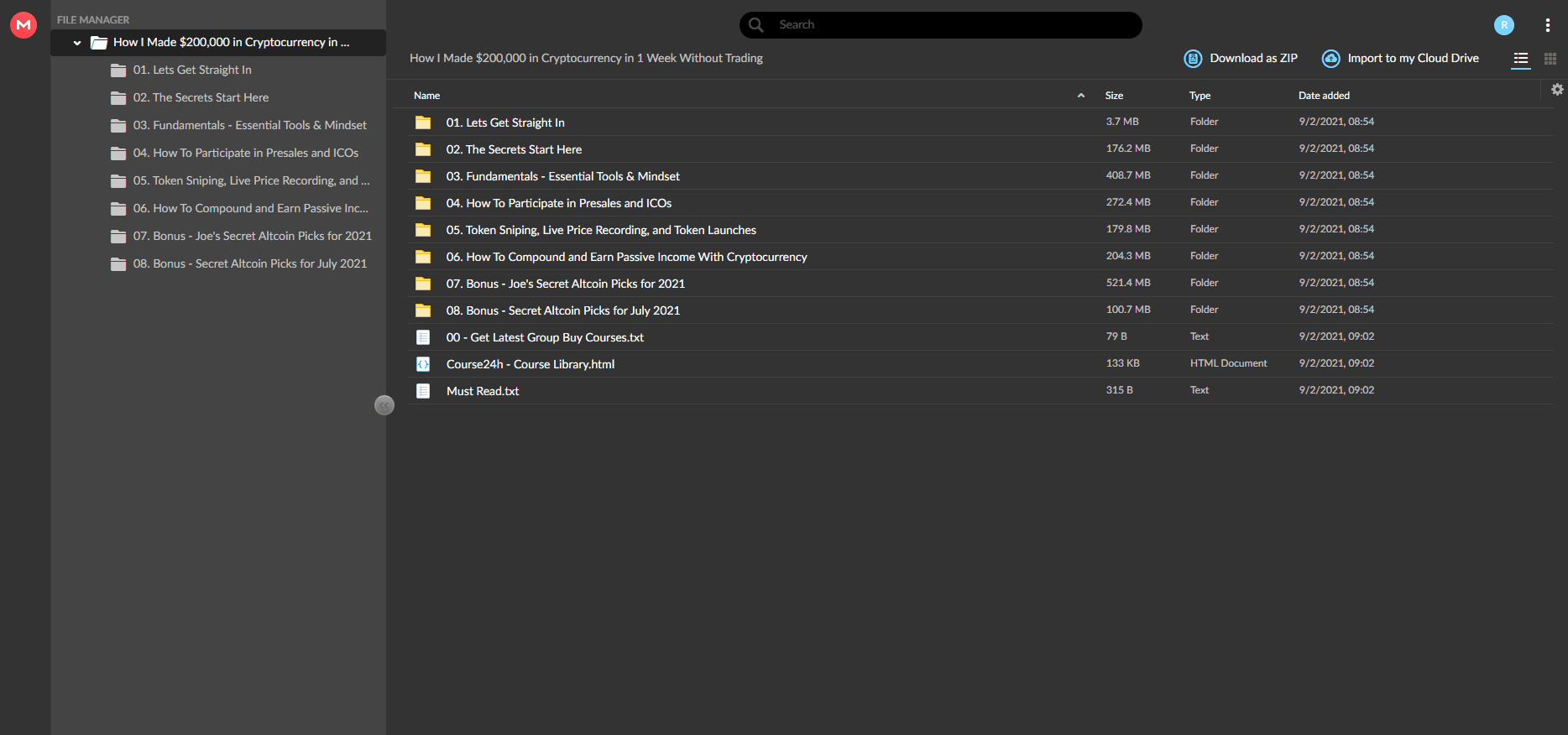Click the MEGA logo icon
The height and width of the screenshot is (735, 1568).
[x=24, y=25]
